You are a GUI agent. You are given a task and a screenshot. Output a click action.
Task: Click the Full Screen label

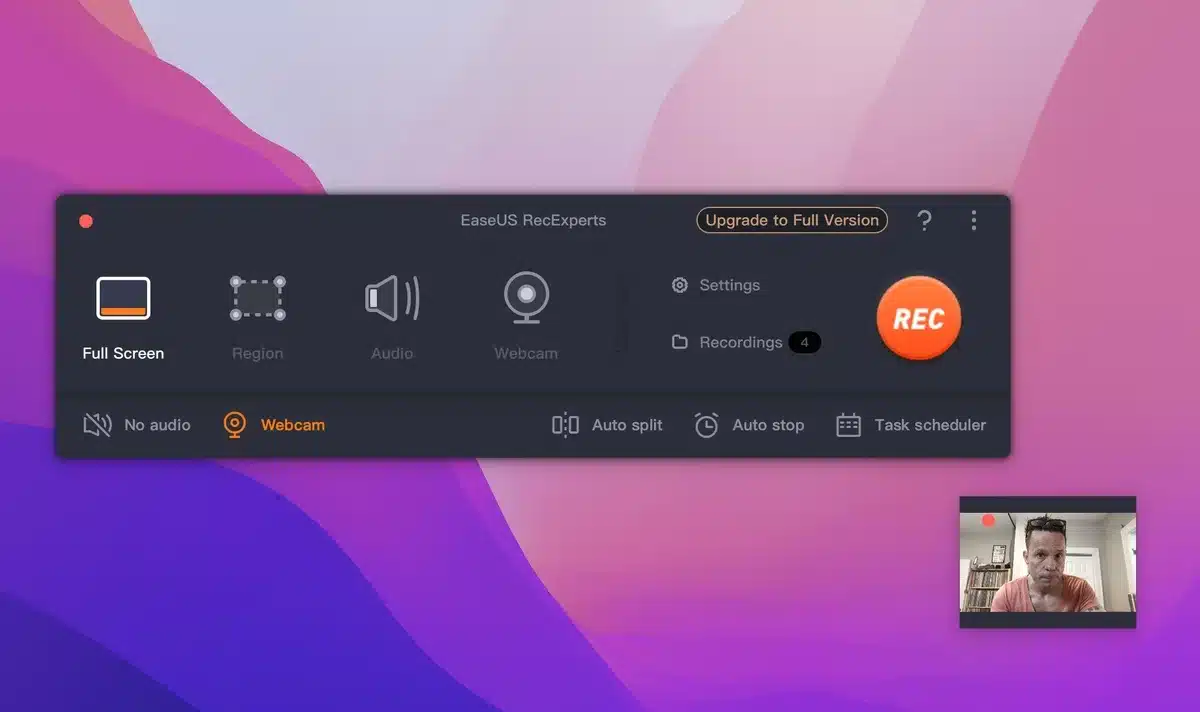click(123, 353)
